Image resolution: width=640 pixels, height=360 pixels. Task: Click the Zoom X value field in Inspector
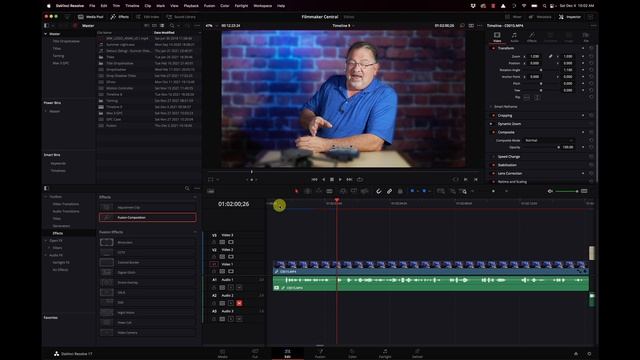535,56
